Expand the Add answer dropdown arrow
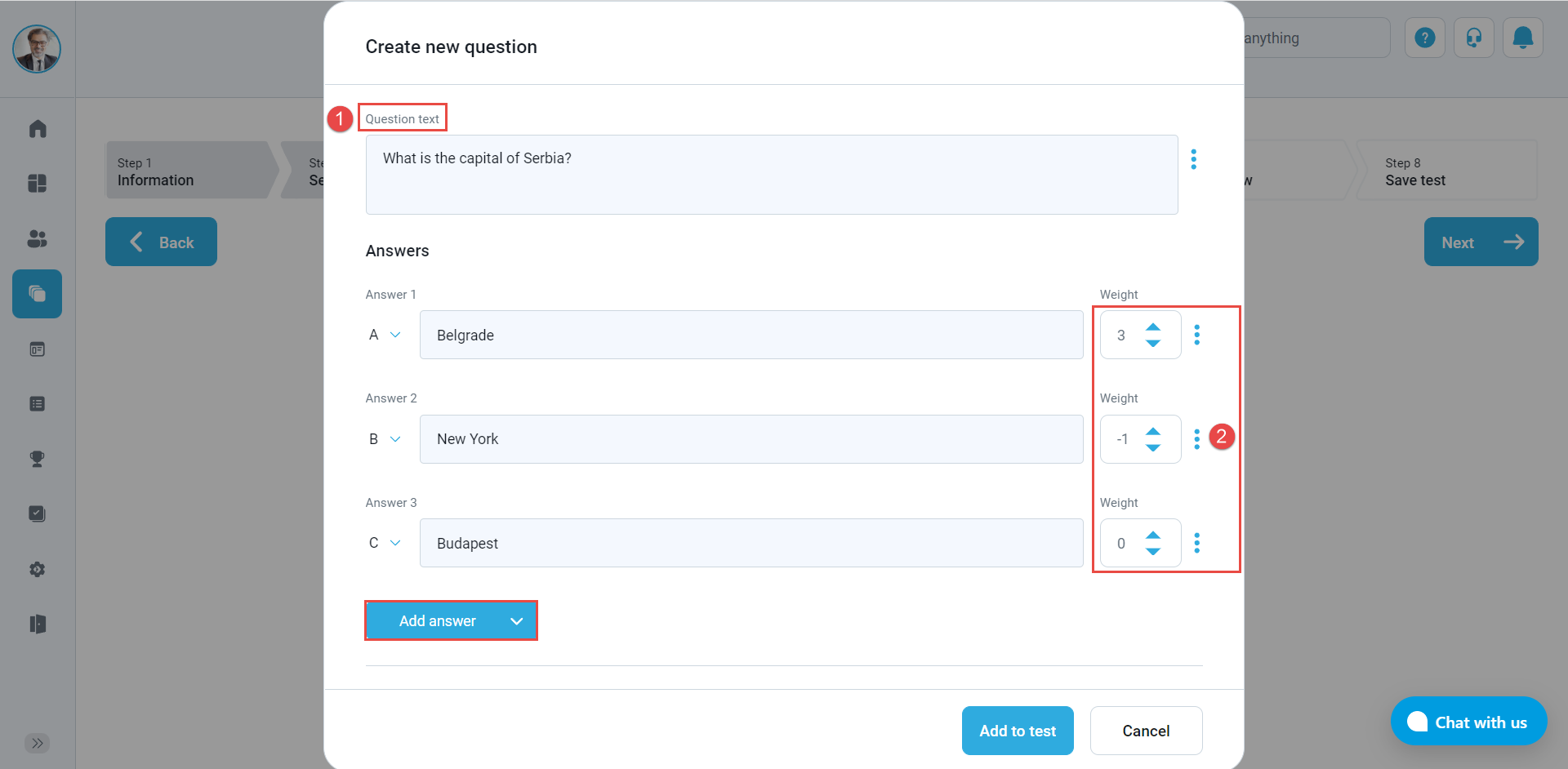Screen dimensions: 1568x769 coord(516,621)
